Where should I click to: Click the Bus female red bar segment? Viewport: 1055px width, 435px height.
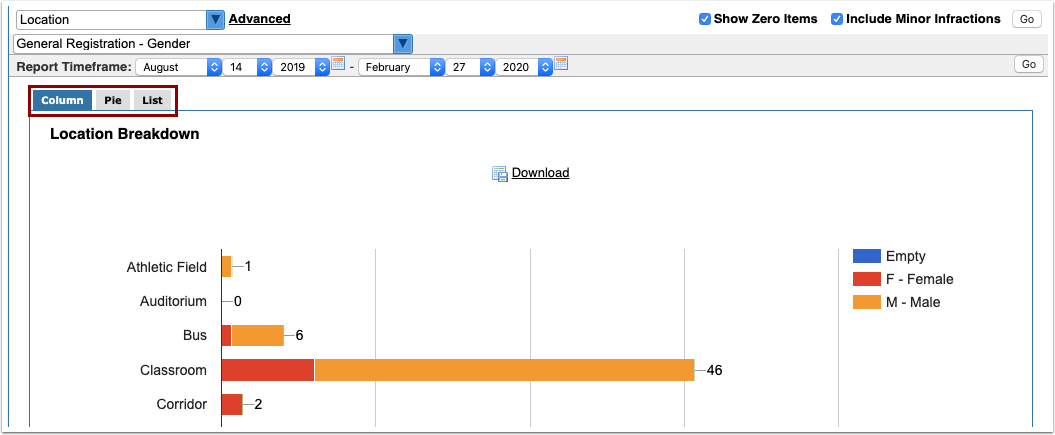pyautogui.click(x=227, y=335)
